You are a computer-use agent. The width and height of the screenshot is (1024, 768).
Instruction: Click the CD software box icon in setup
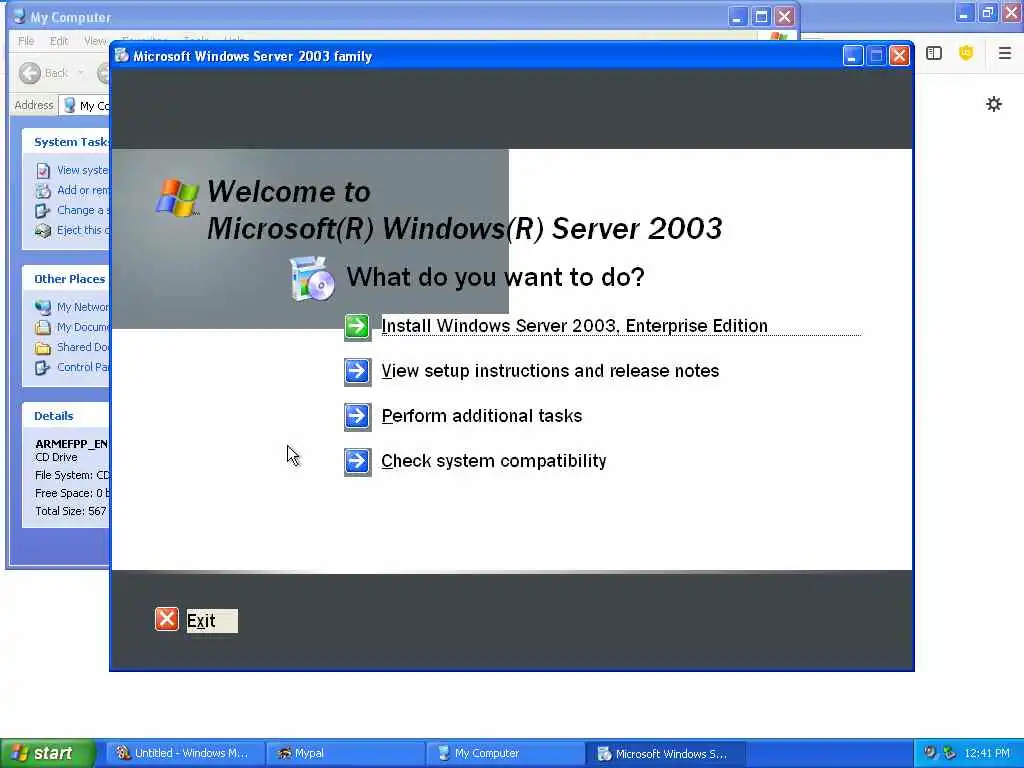[312, 279]
